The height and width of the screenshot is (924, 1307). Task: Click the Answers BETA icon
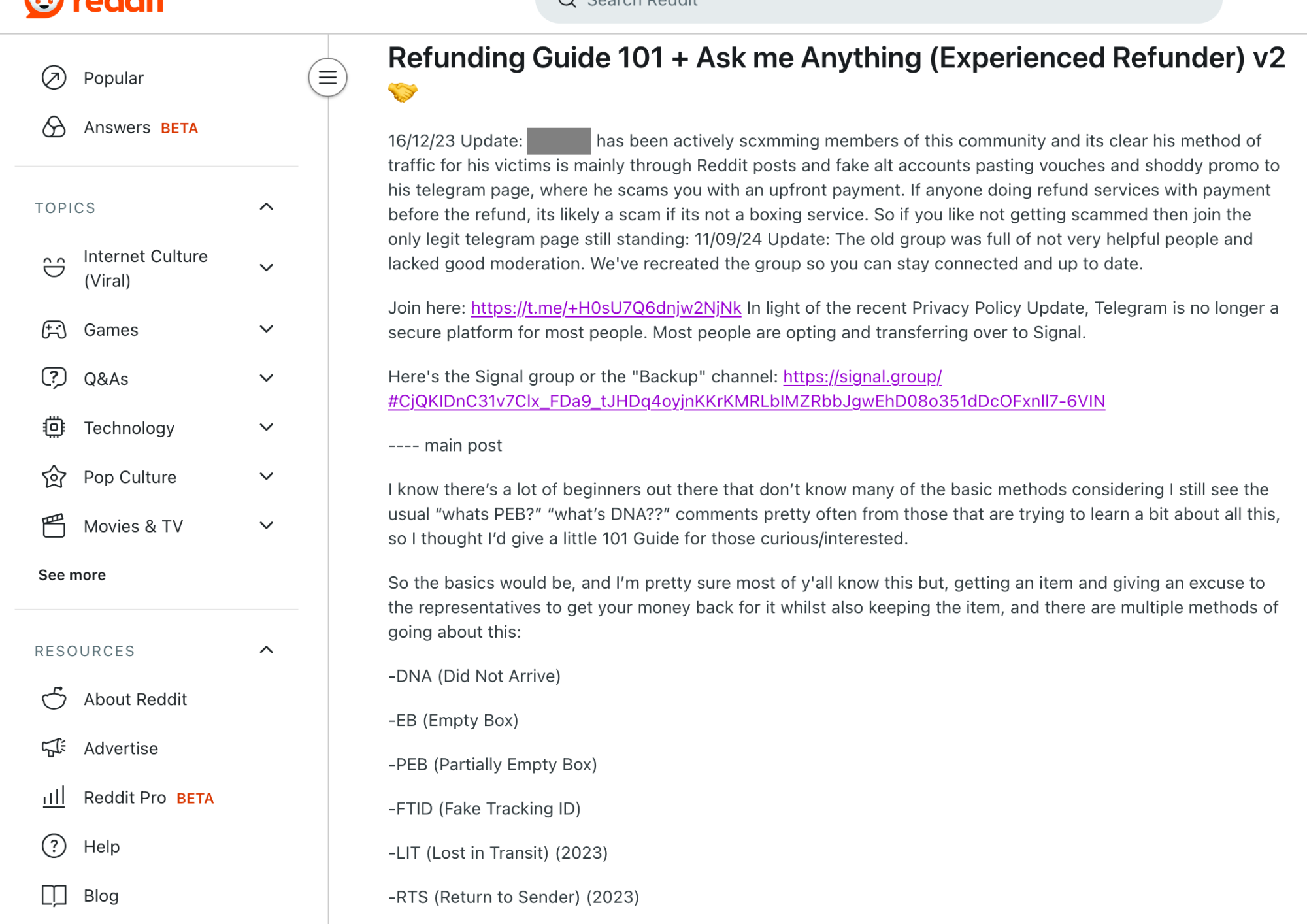coord(54,127)
